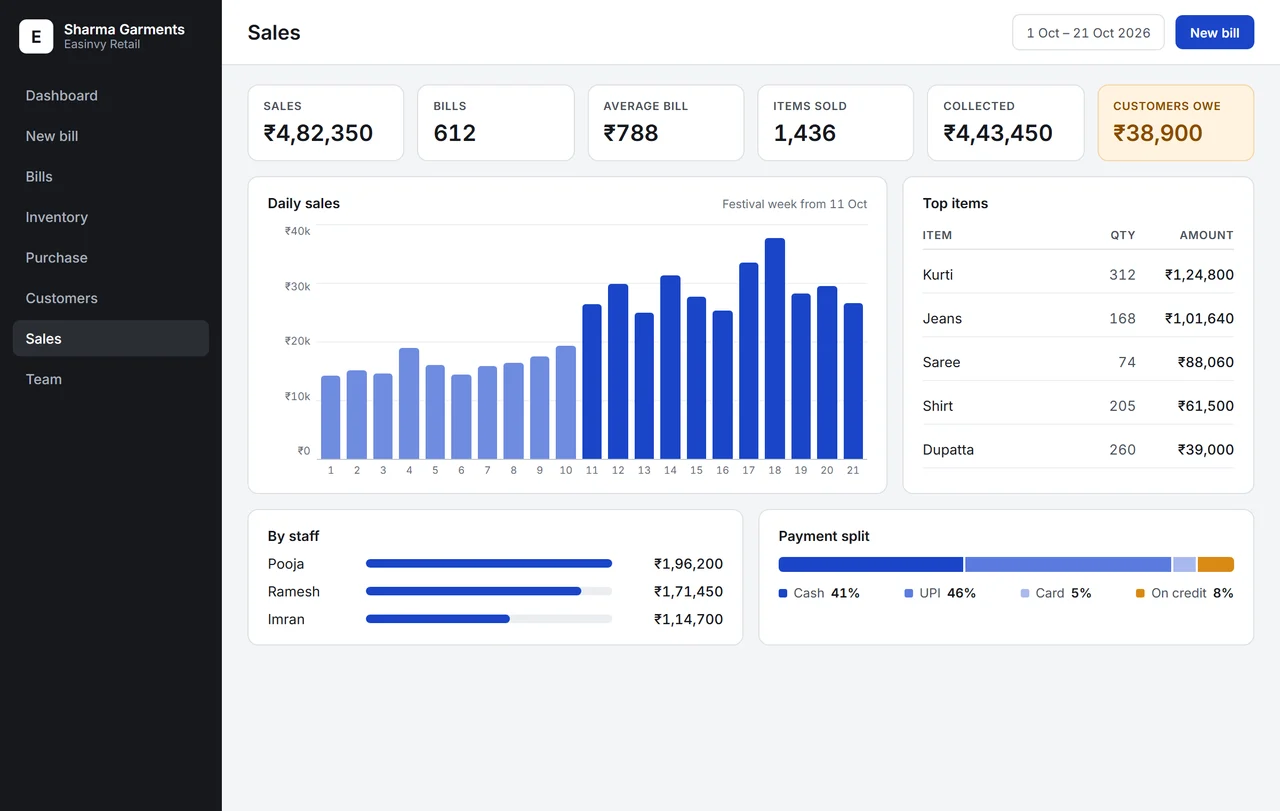Image resolution: width=1280 pixels, height=811 pixels.
Task: Click the day 4 bar in Daily sales
Action: pos(409,403)
